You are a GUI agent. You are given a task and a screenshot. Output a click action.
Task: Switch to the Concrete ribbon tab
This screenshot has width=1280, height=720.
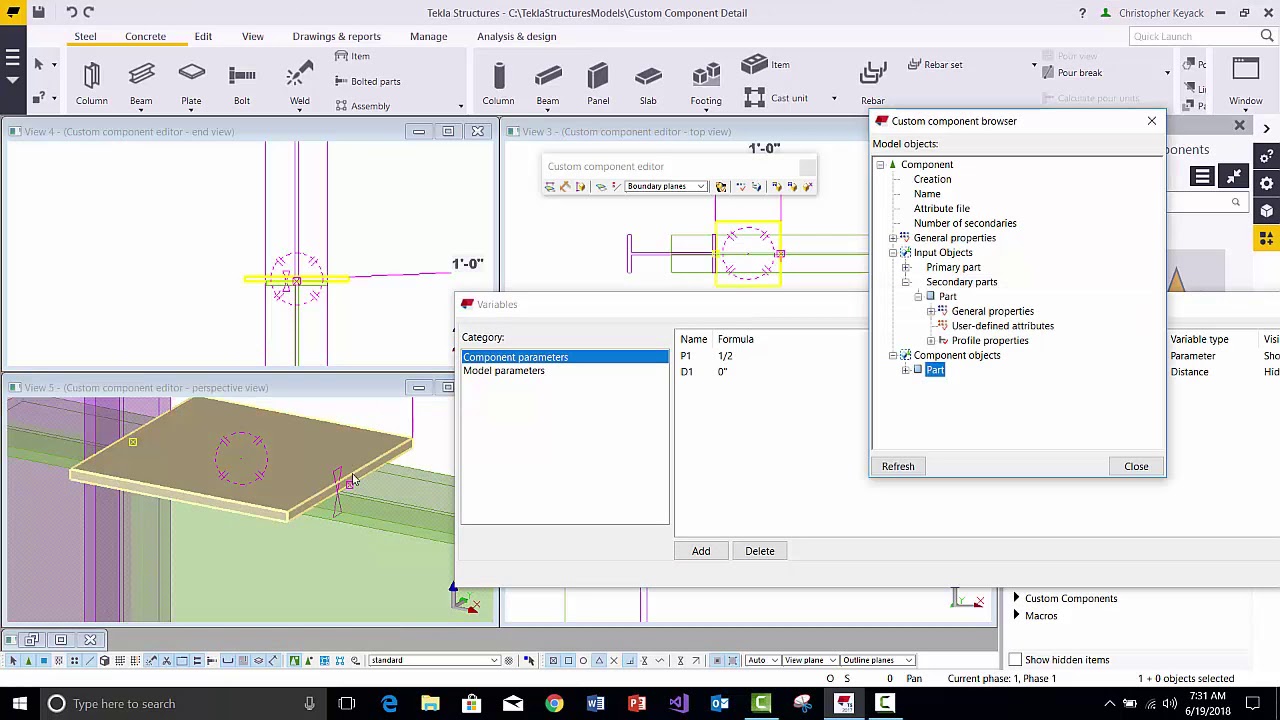145,36
